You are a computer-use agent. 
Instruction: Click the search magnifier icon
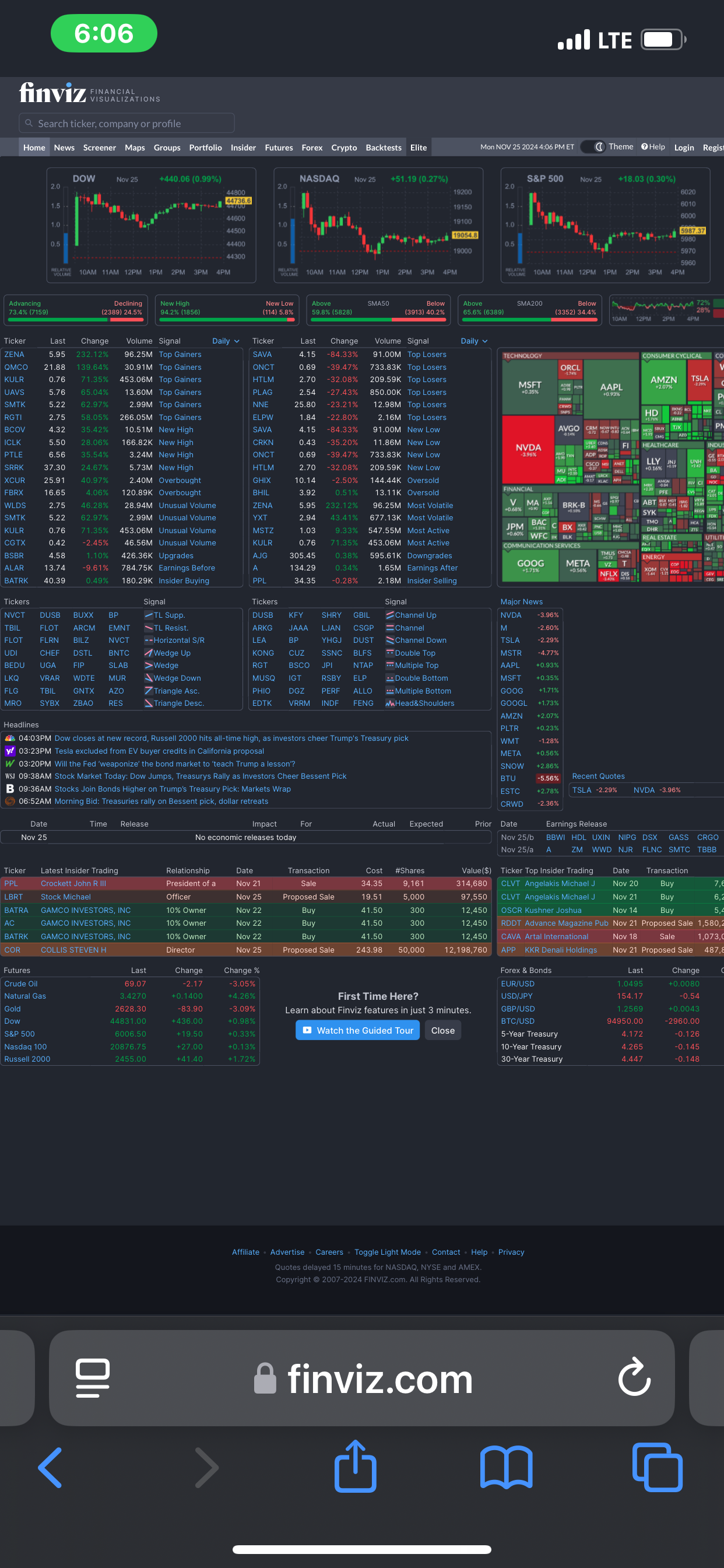pos(28,123)
